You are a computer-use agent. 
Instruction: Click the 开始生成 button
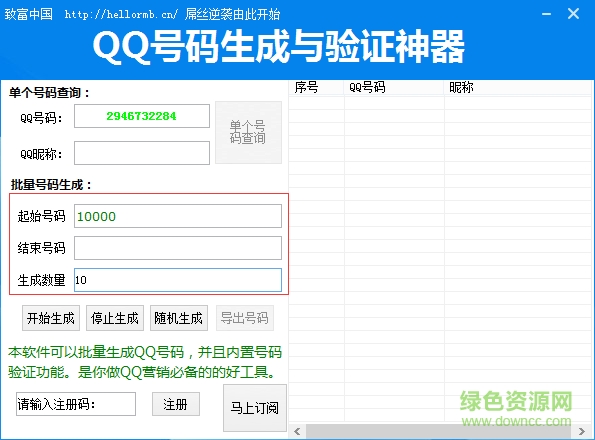[x=51, y=318]
